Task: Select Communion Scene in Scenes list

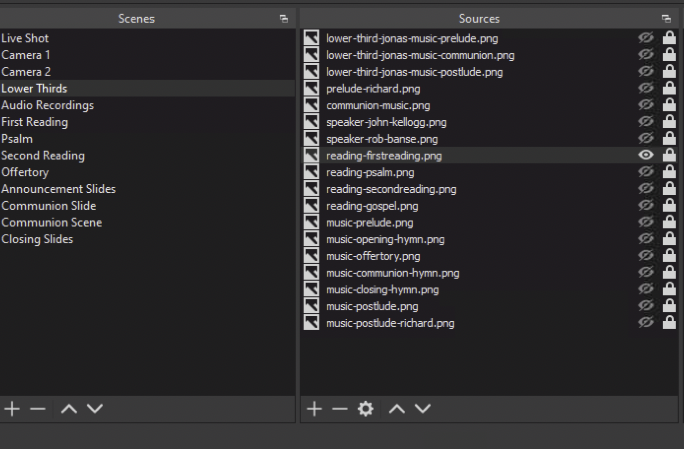Action: coord(147,223)
